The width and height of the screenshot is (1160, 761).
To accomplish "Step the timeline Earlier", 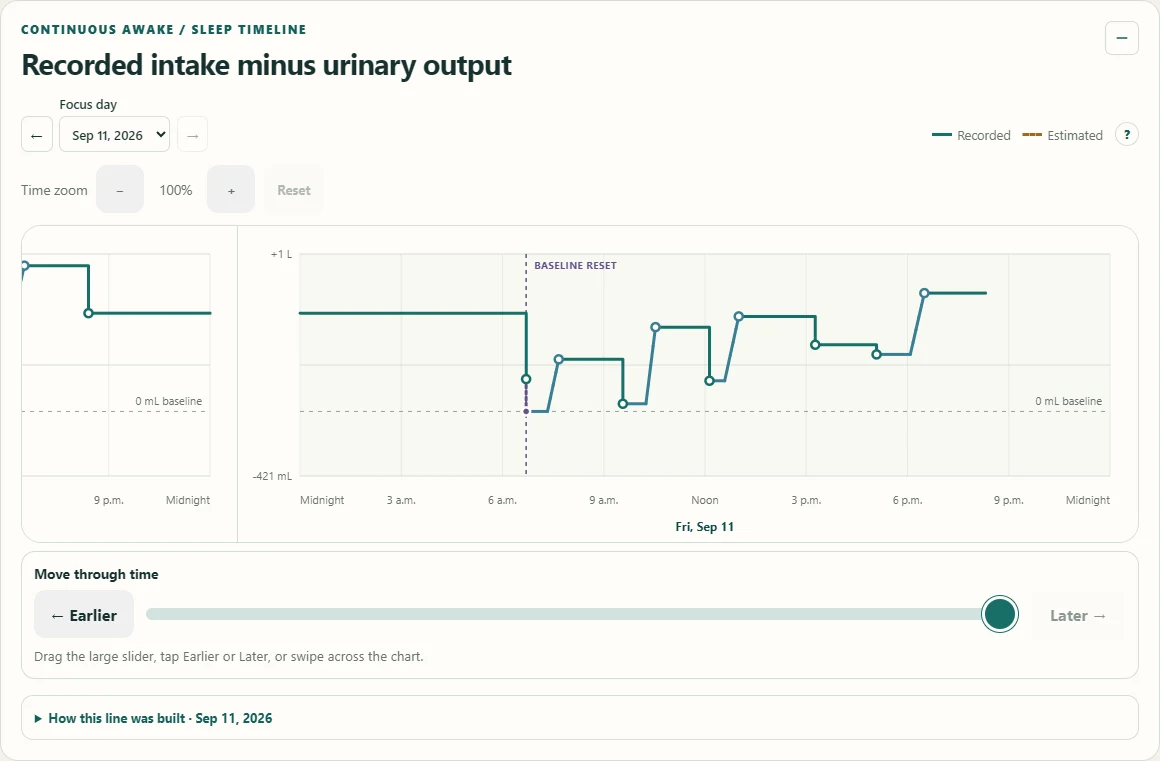I will point(84,615).
